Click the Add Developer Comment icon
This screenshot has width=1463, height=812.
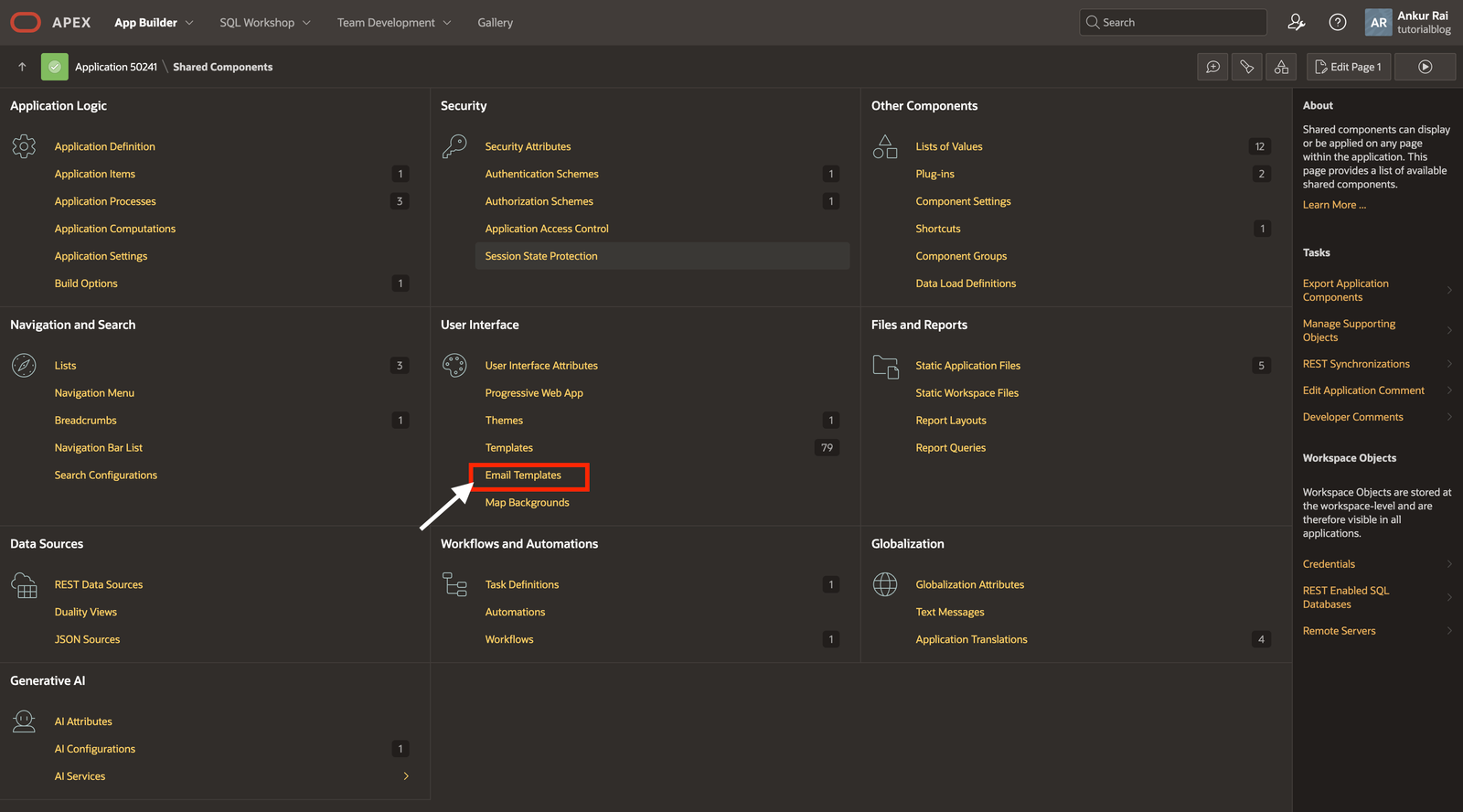pos(1212,67)
